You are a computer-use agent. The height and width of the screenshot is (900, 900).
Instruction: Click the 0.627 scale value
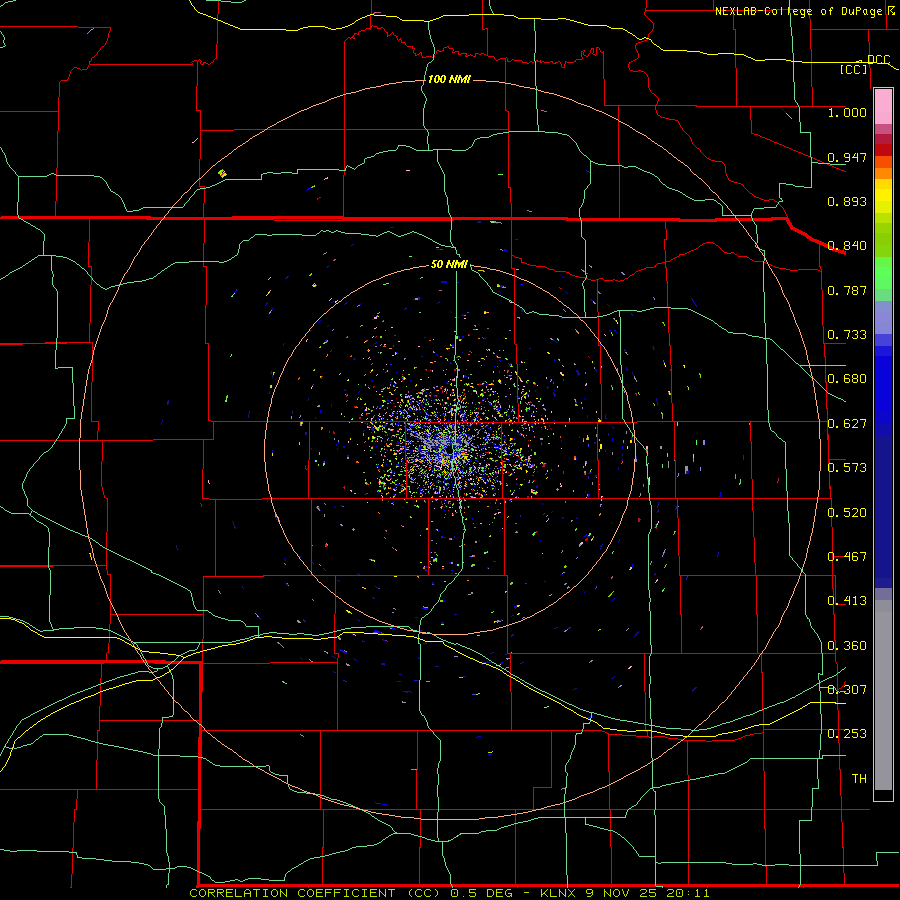(847, 424)
